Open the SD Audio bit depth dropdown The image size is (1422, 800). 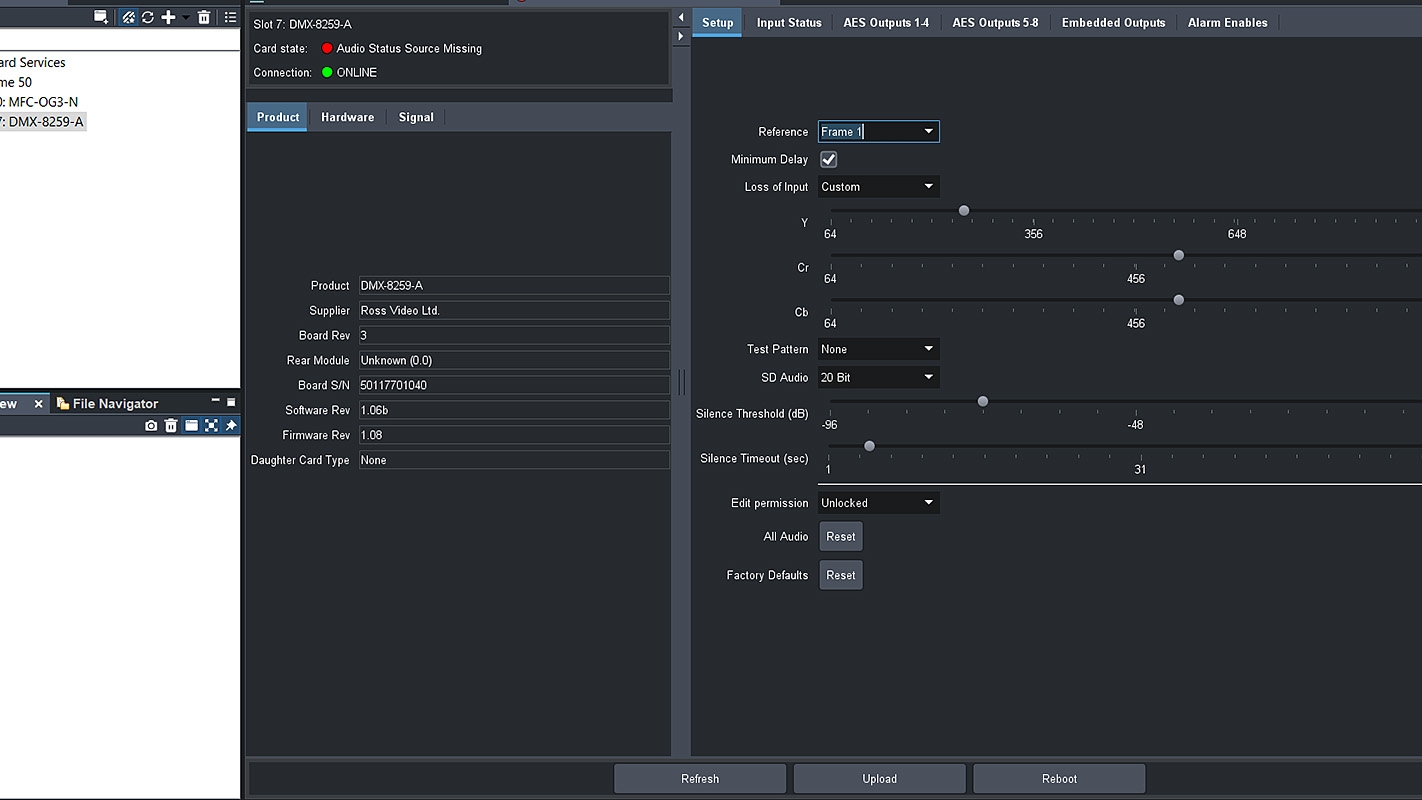click(878, 378)
